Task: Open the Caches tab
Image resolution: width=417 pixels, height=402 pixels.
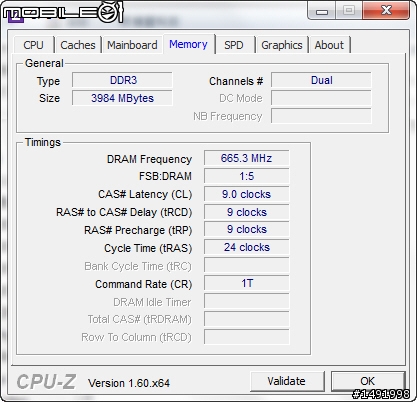Action: (78, 45)
